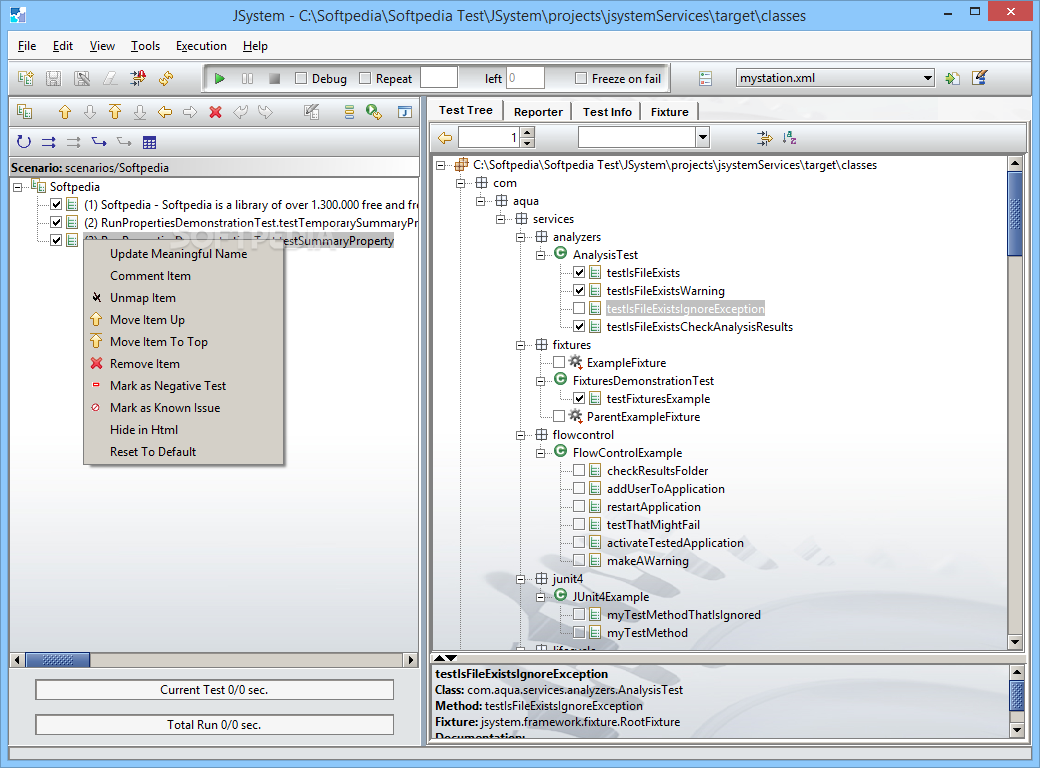
Task: Collapse the AnalysisTest class node
Action: (541, 255)
